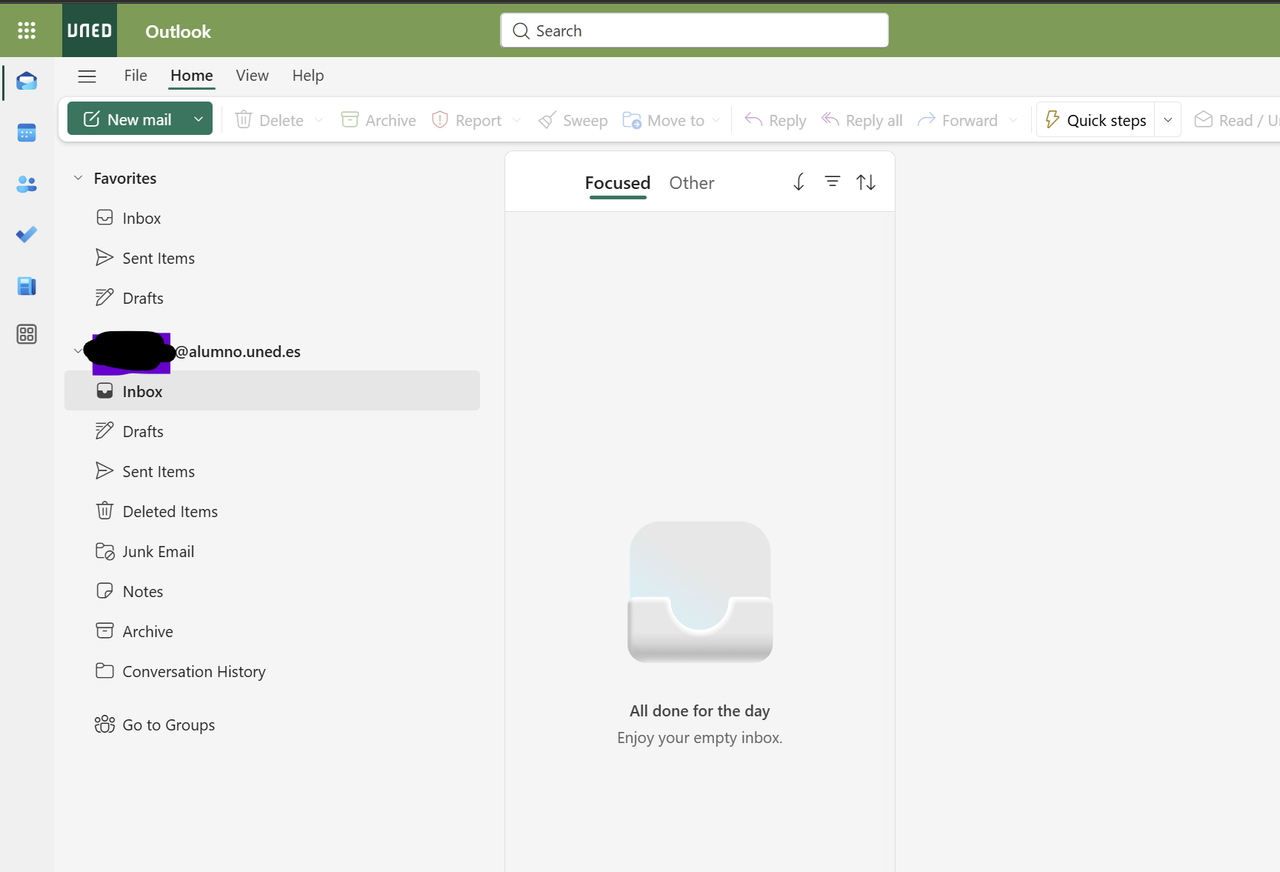1280x872 pixels.
Task: Click the Quick steps button
Action: (x=1096, y=120)
